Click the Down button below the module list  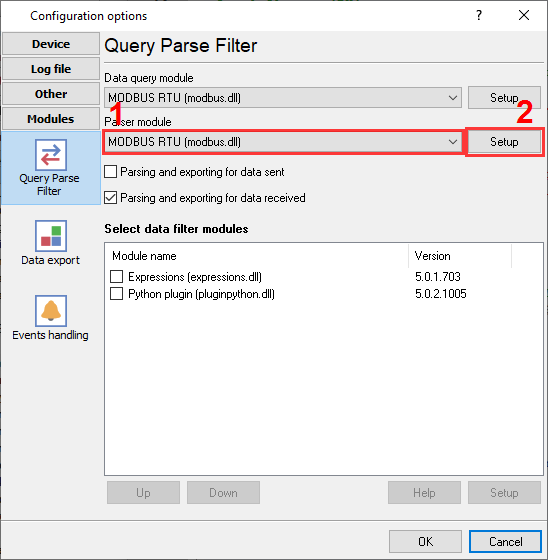[223, 492]
